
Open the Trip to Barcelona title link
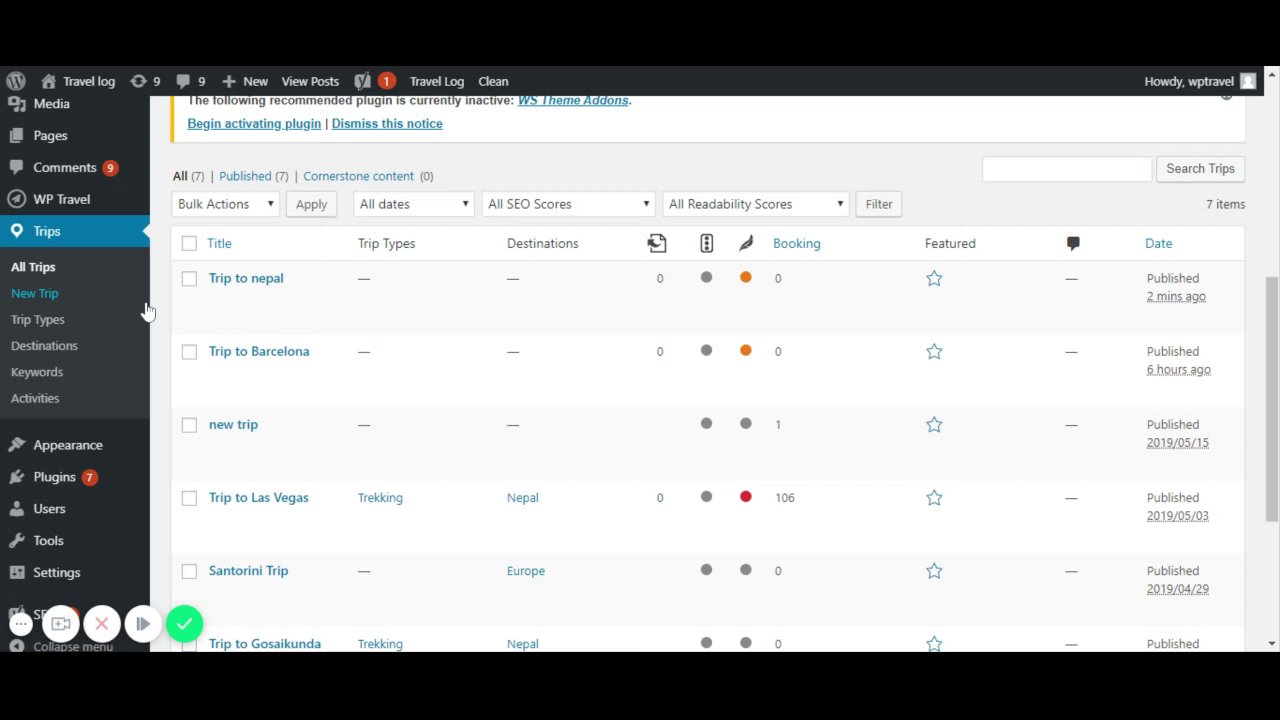pyautogui.click(x=259, y=351)
